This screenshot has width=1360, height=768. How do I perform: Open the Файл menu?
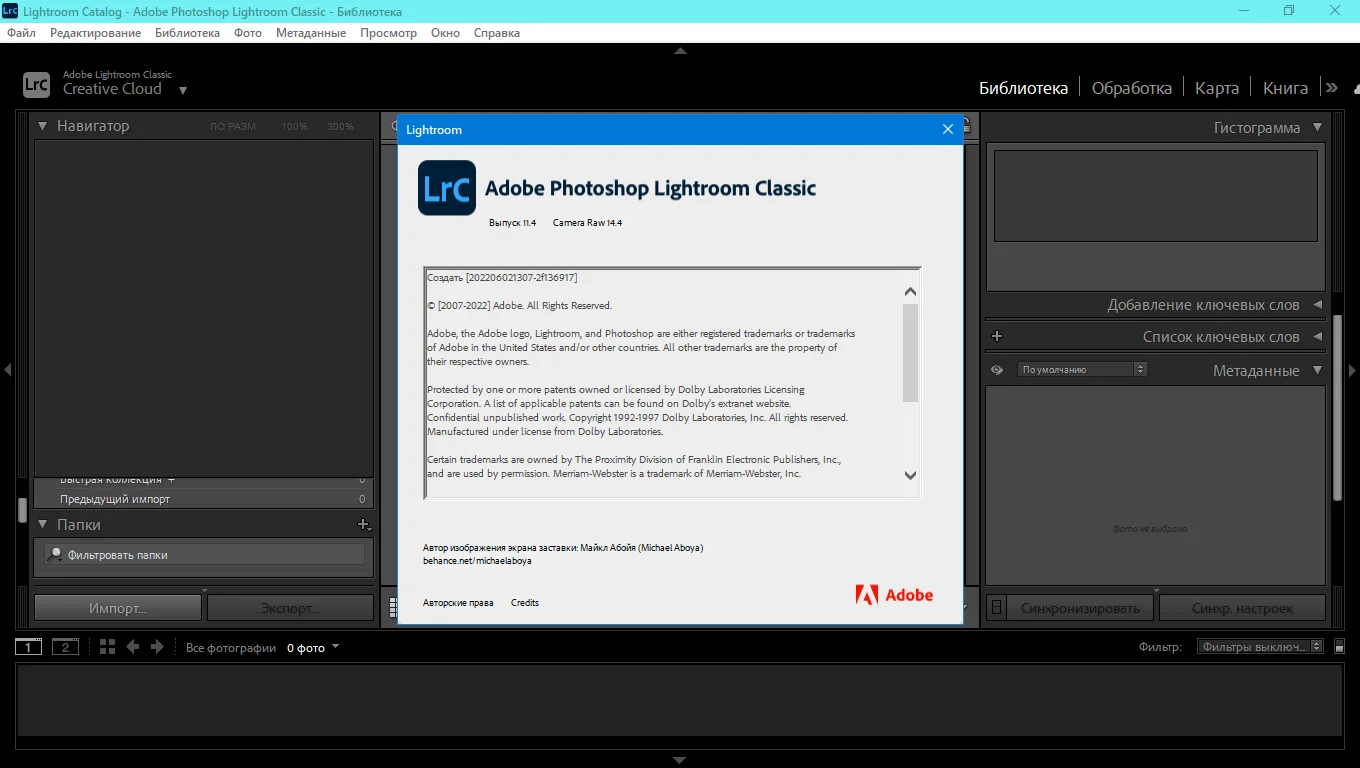21,33
